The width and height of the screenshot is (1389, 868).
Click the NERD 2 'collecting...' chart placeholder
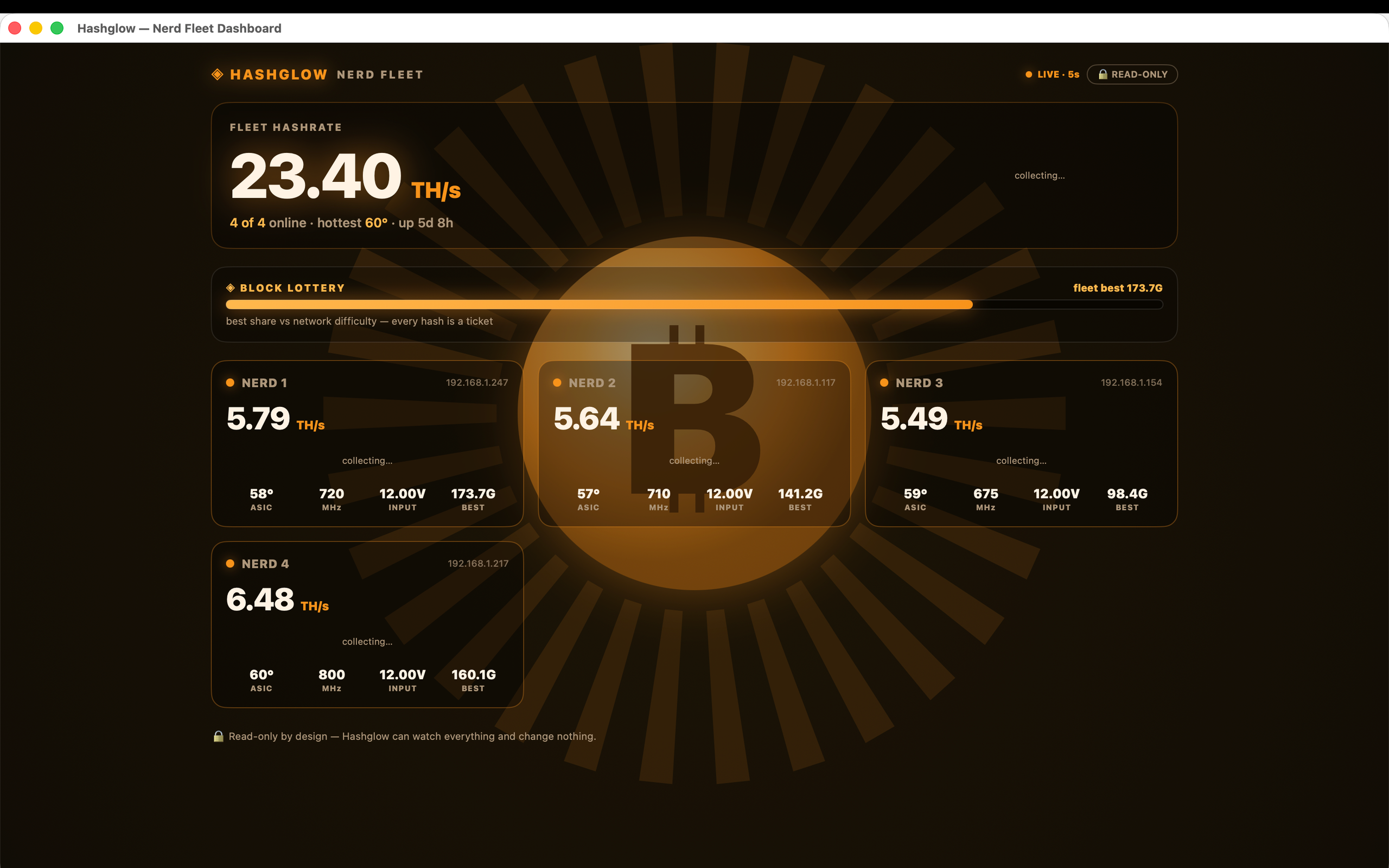(694, 461)
